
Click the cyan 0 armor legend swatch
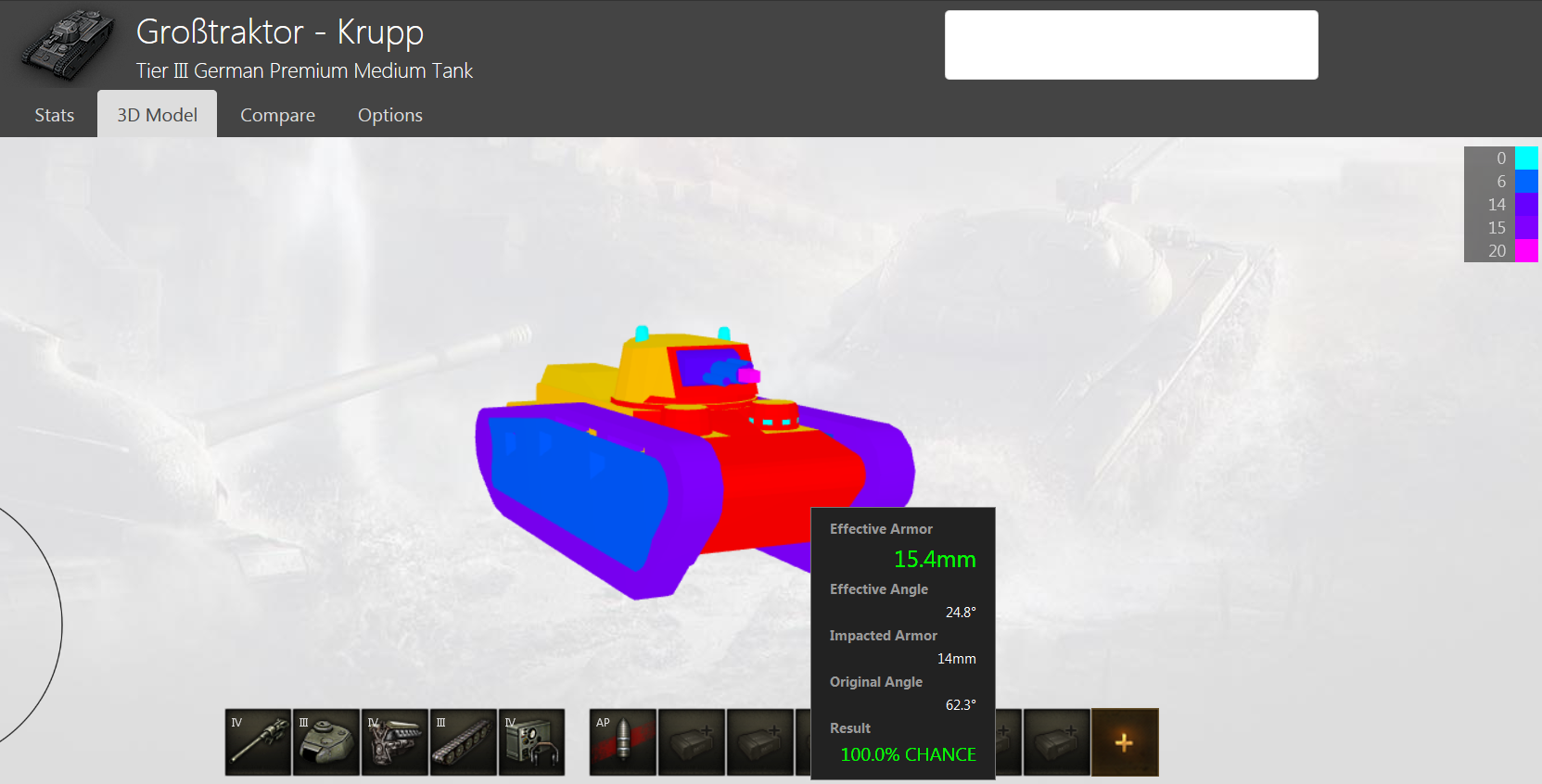coord(1526,158)
